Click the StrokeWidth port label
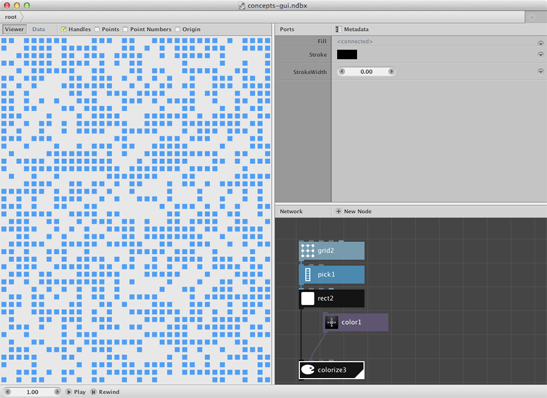Viewport: 547px width, 398px height. (x=310, y=72)
